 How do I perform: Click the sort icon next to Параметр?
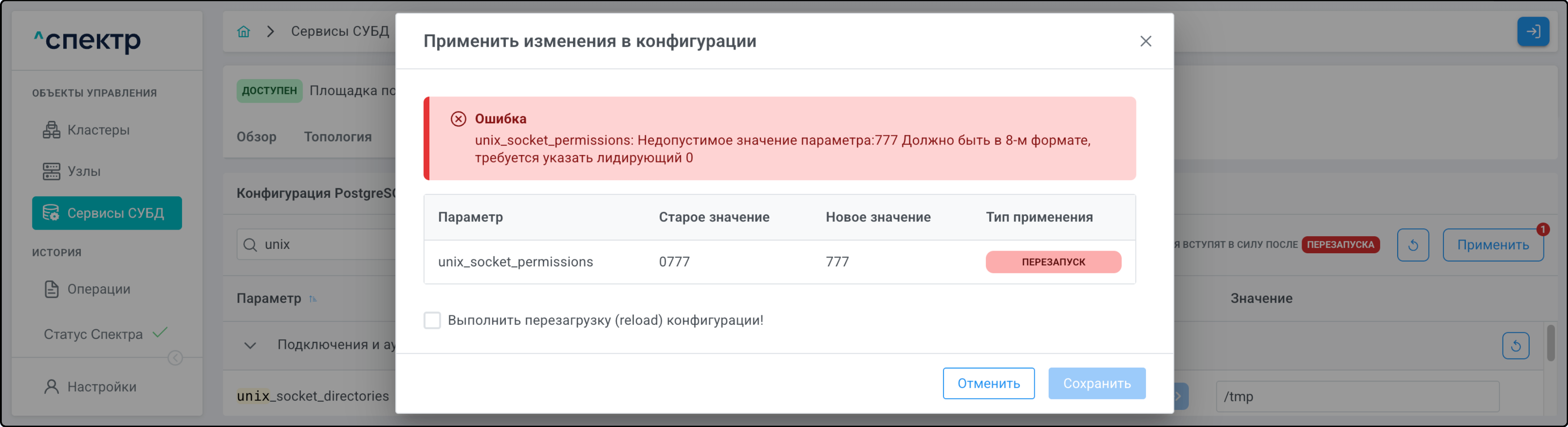tap(313, 299)
